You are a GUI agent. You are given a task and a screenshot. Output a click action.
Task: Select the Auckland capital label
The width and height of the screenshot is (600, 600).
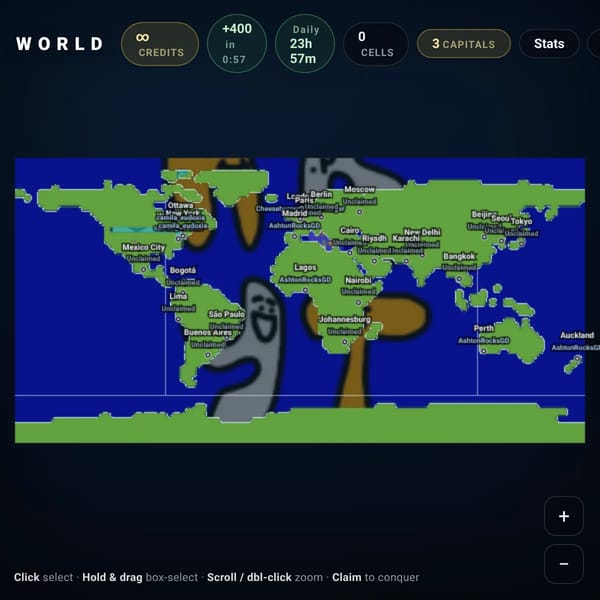tap(577, 335)
